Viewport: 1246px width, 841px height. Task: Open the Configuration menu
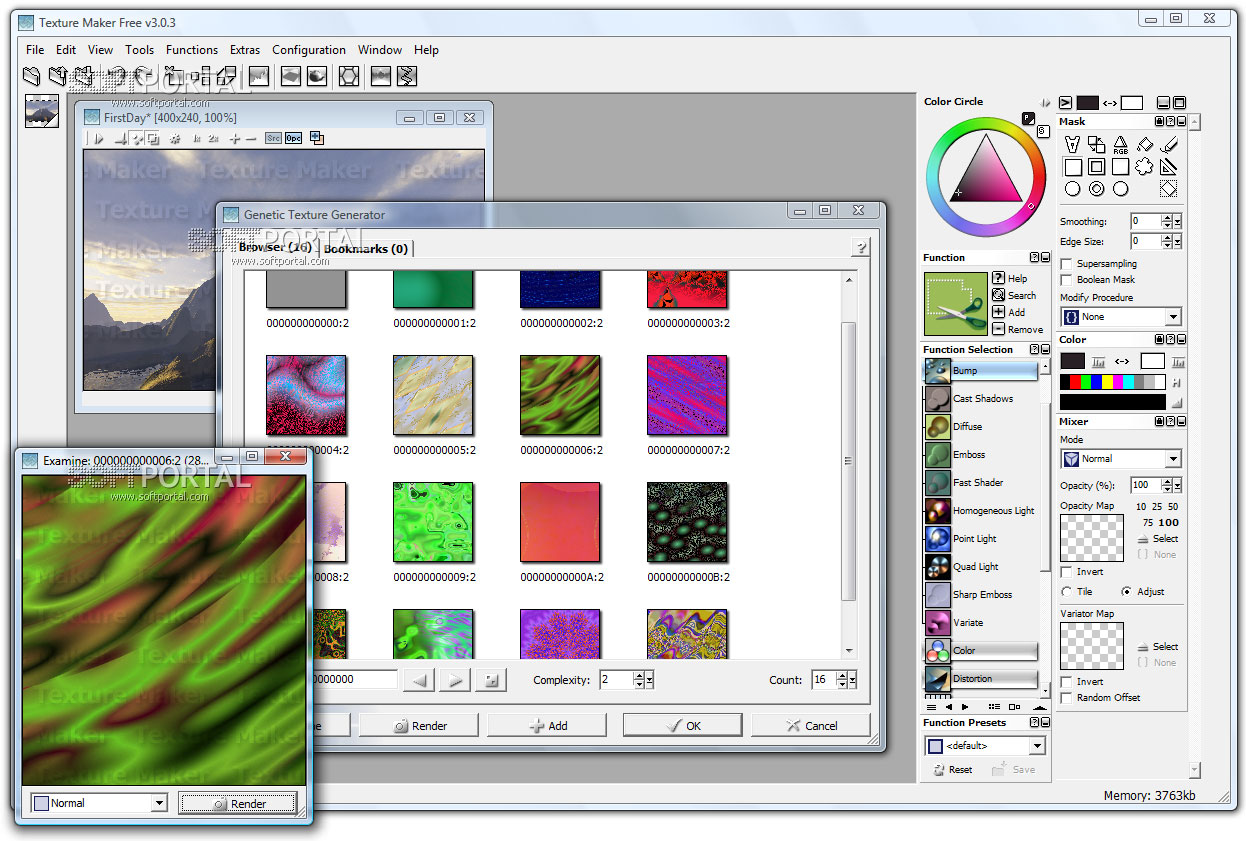[x=309, y=50]
